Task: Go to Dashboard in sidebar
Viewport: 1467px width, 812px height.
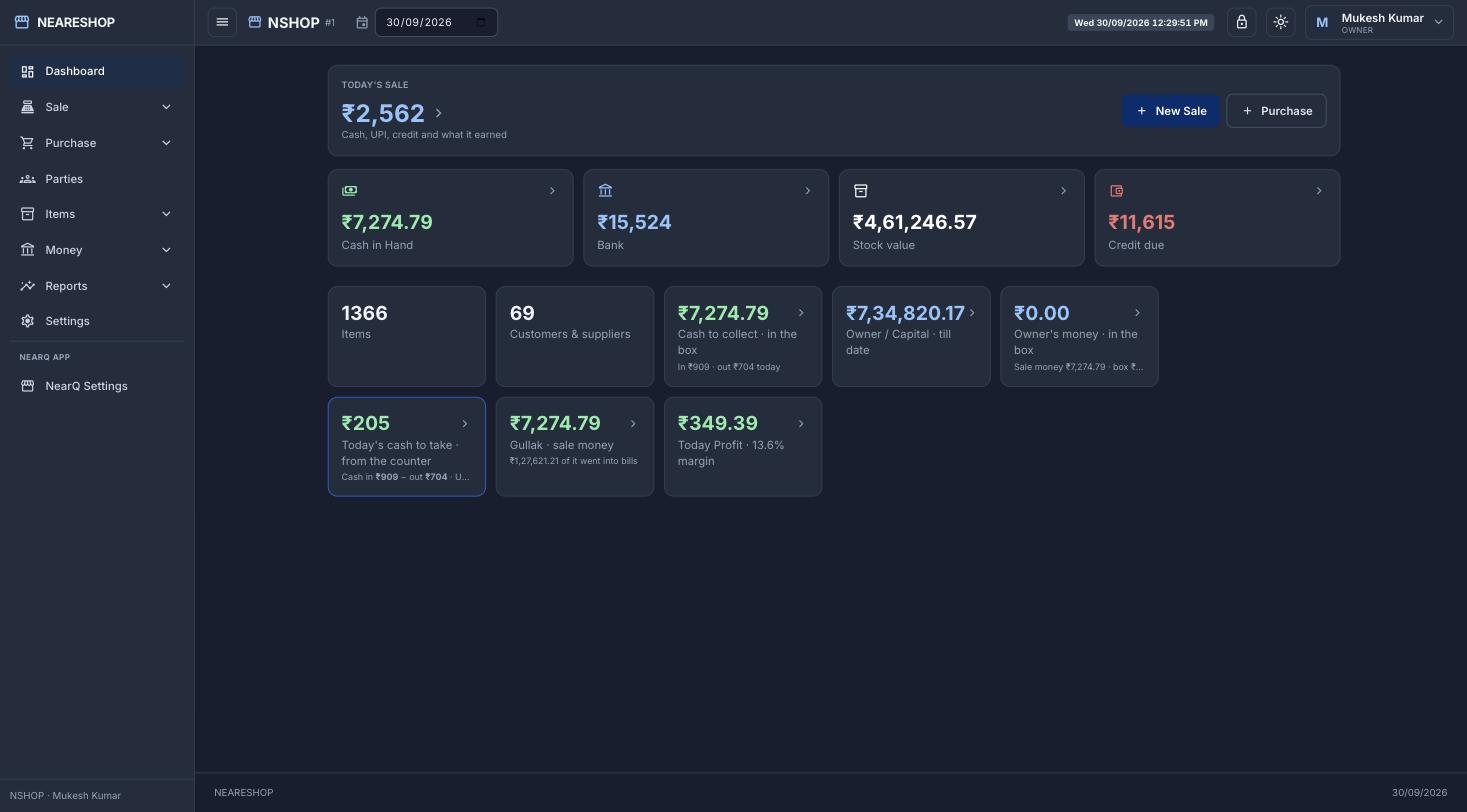Action: [x=97, y=71]
